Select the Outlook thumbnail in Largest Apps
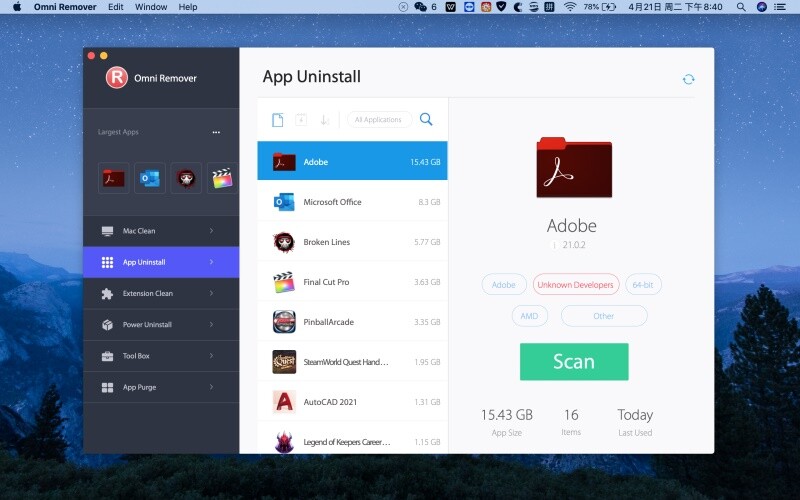800x500 pixels. coord(150,178)
